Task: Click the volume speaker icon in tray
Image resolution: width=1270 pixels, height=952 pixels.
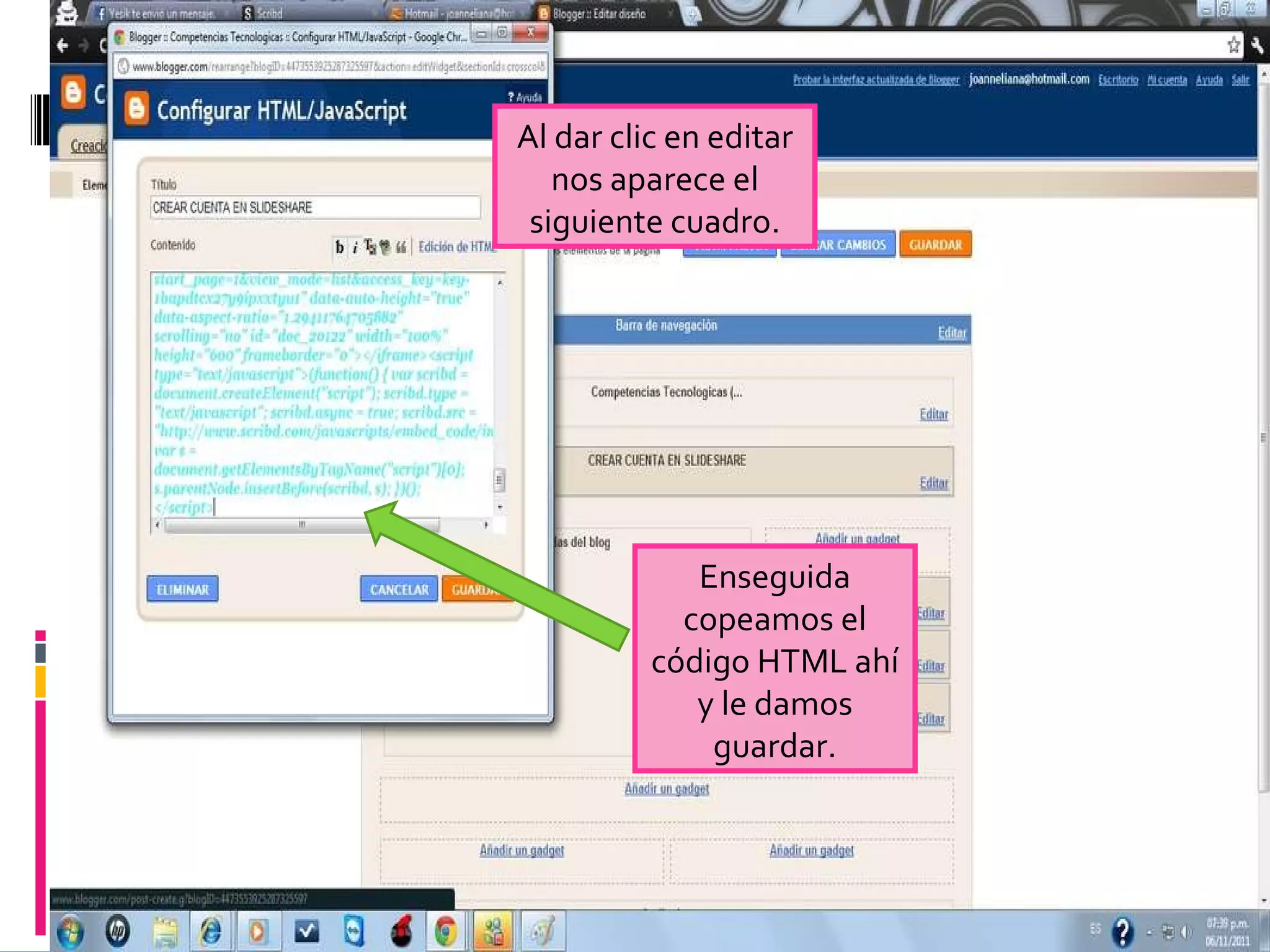Action: 1186,932
